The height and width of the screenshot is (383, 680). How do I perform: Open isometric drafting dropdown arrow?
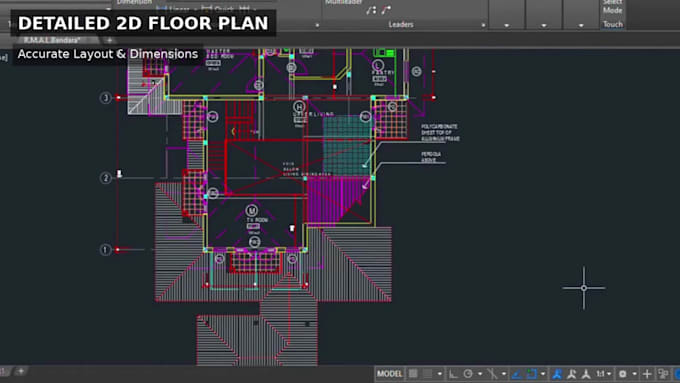pos(503,374)
